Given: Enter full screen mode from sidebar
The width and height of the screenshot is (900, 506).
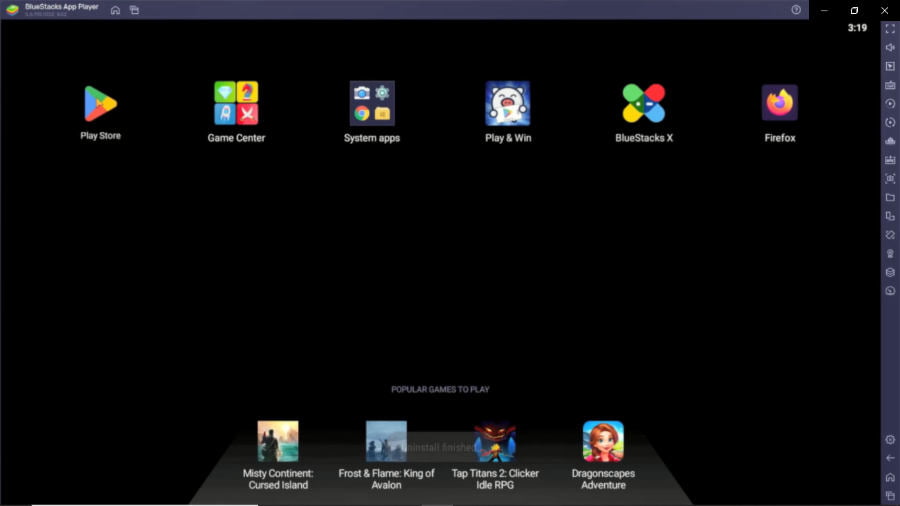Looking at the screenshot, I should pyautogui.click(x=890, y=29).
